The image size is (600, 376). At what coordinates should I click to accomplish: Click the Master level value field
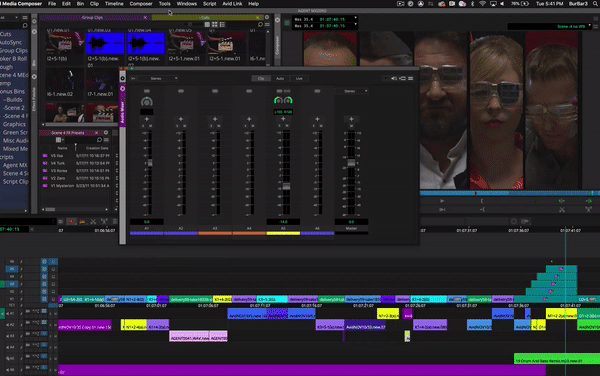pos(351,222)
